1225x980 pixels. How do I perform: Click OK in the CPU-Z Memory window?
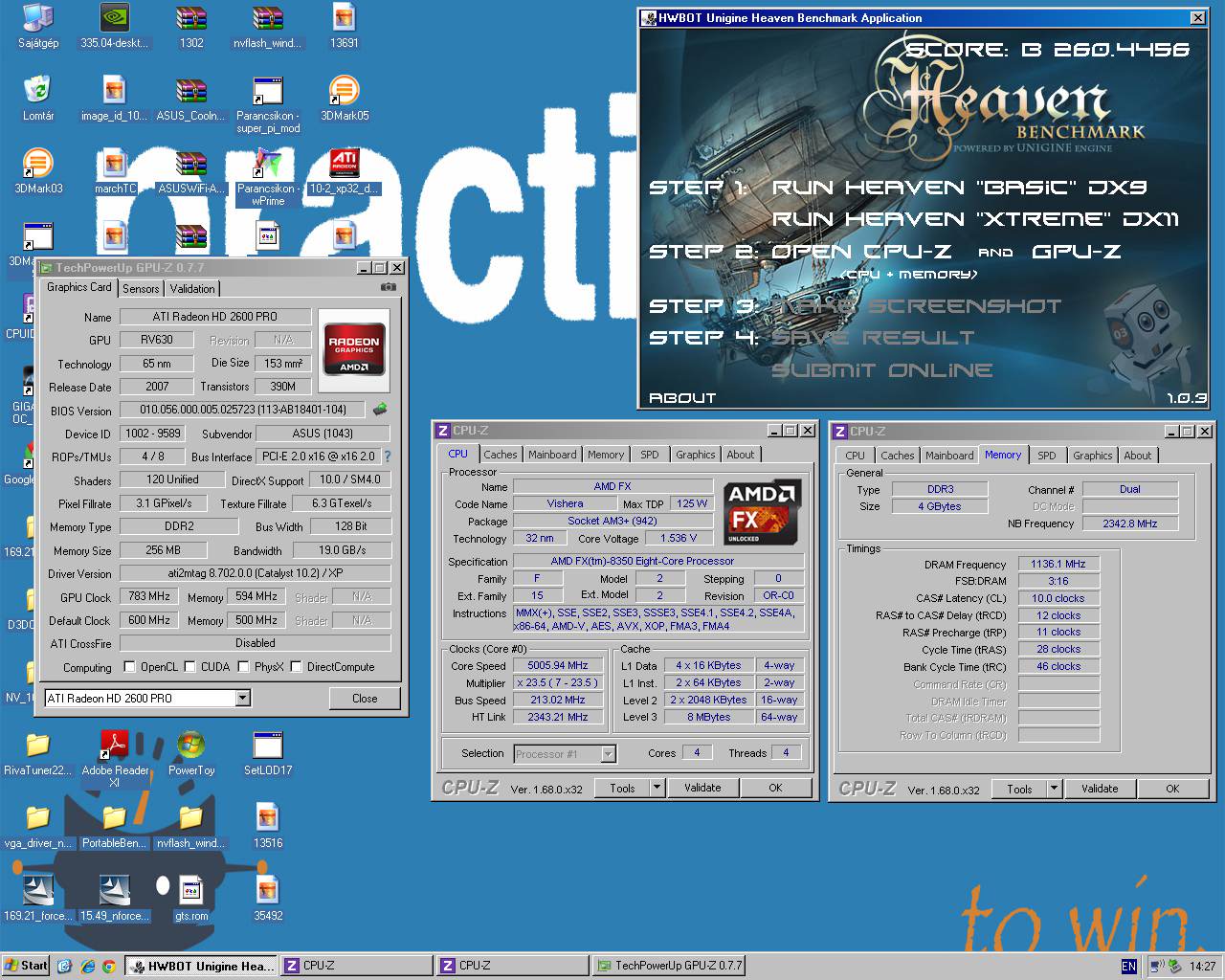(x=1172, y=789)
